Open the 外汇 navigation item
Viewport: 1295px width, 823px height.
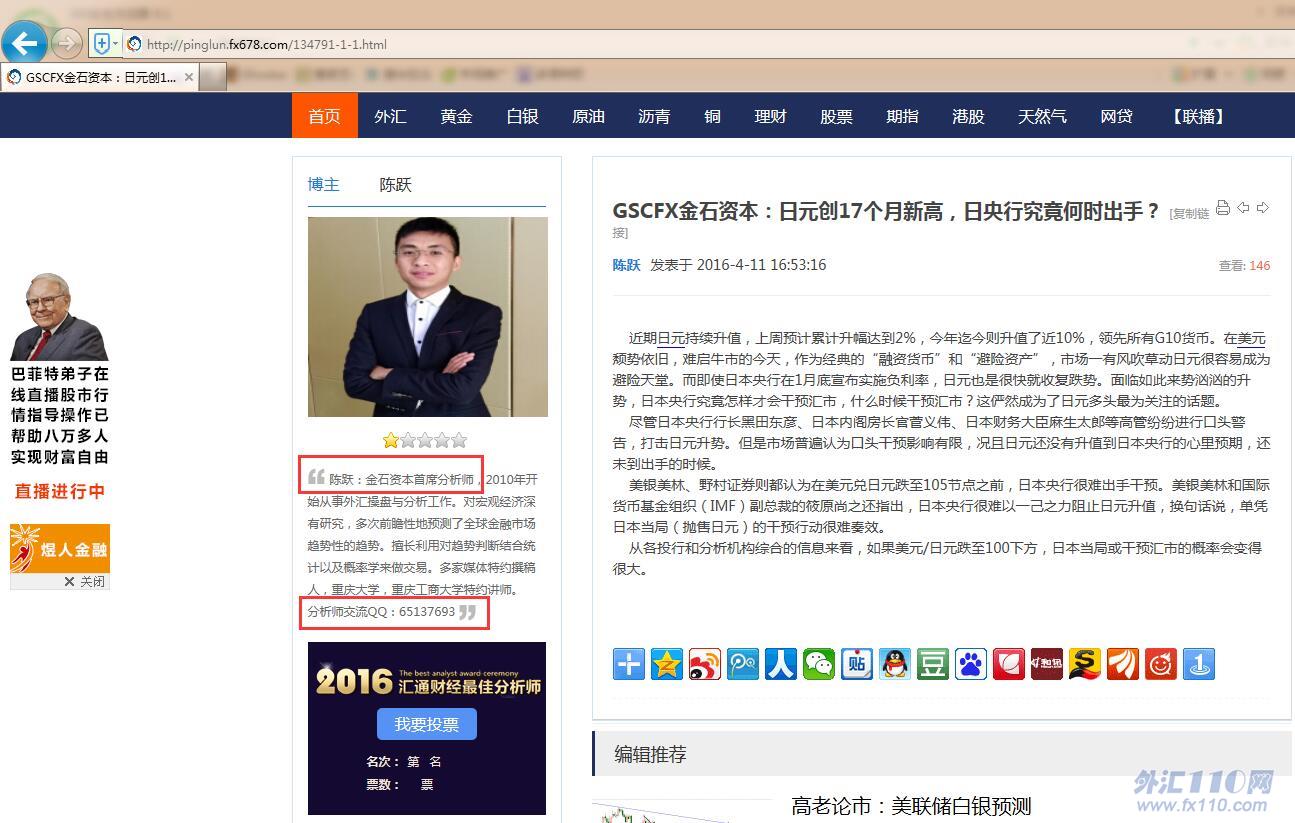pos(390,116)
